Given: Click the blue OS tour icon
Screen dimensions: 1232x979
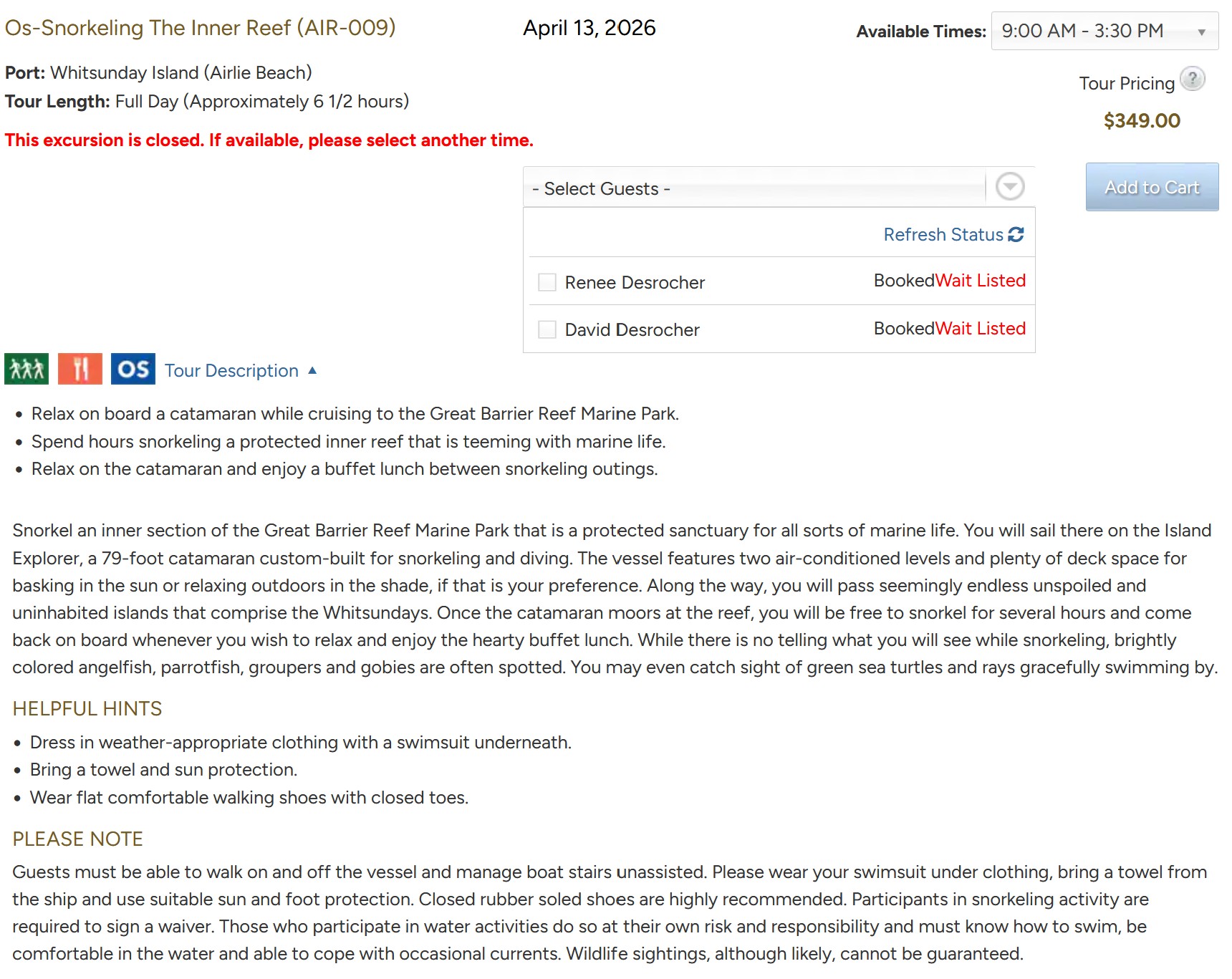Looking at the screenshot, I should pos(133,369).
